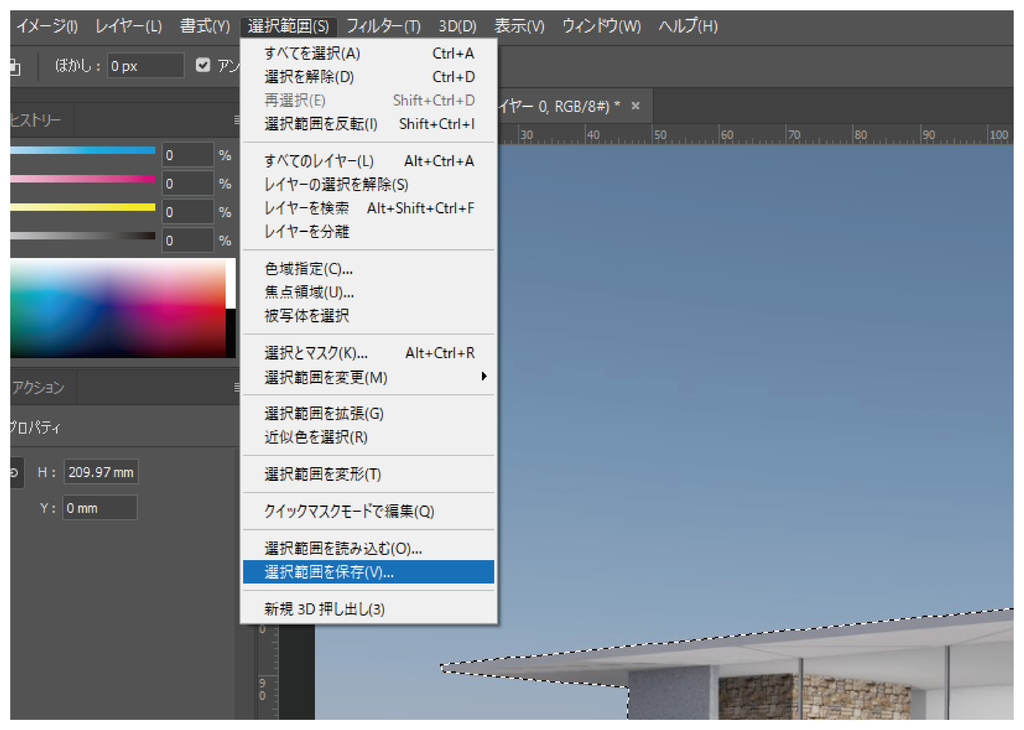Switch to the プロパティ panel tab
This screenshot has width=1024, height=730.
coord(35,428)
